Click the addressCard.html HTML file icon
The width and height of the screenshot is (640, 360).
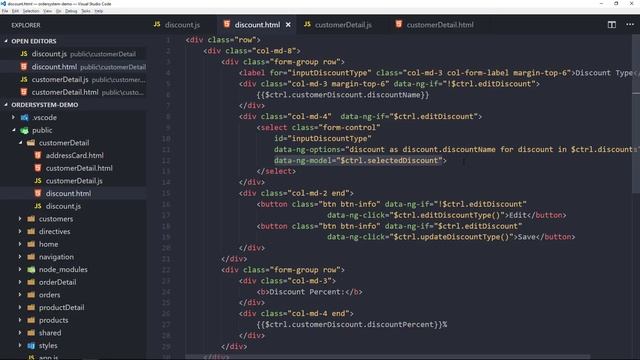[x=38, y=156]
